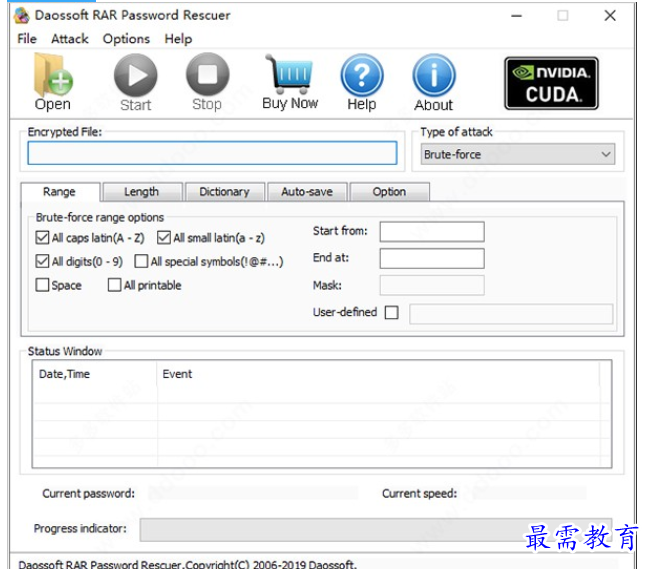
Task: Minimize the Daossoft window
Action: (x=517, y=16)
